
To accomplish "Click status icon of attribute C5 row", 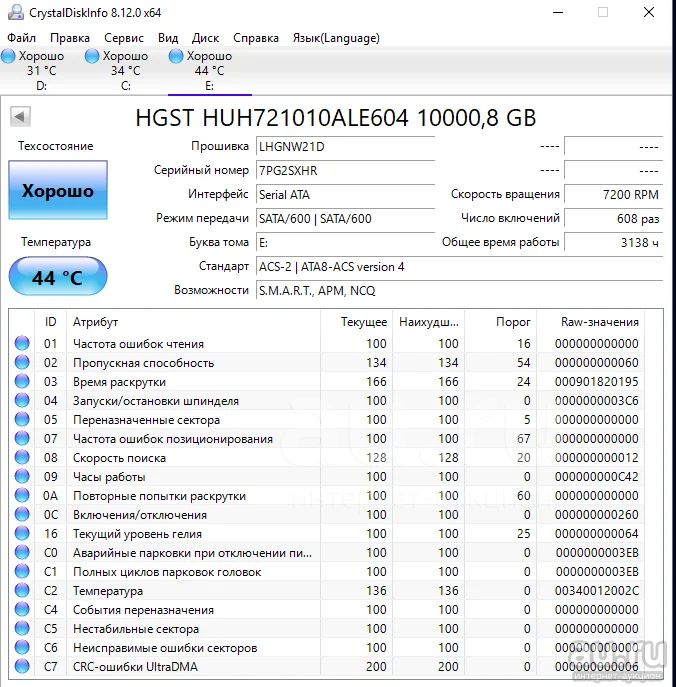I will click(22, 628).
